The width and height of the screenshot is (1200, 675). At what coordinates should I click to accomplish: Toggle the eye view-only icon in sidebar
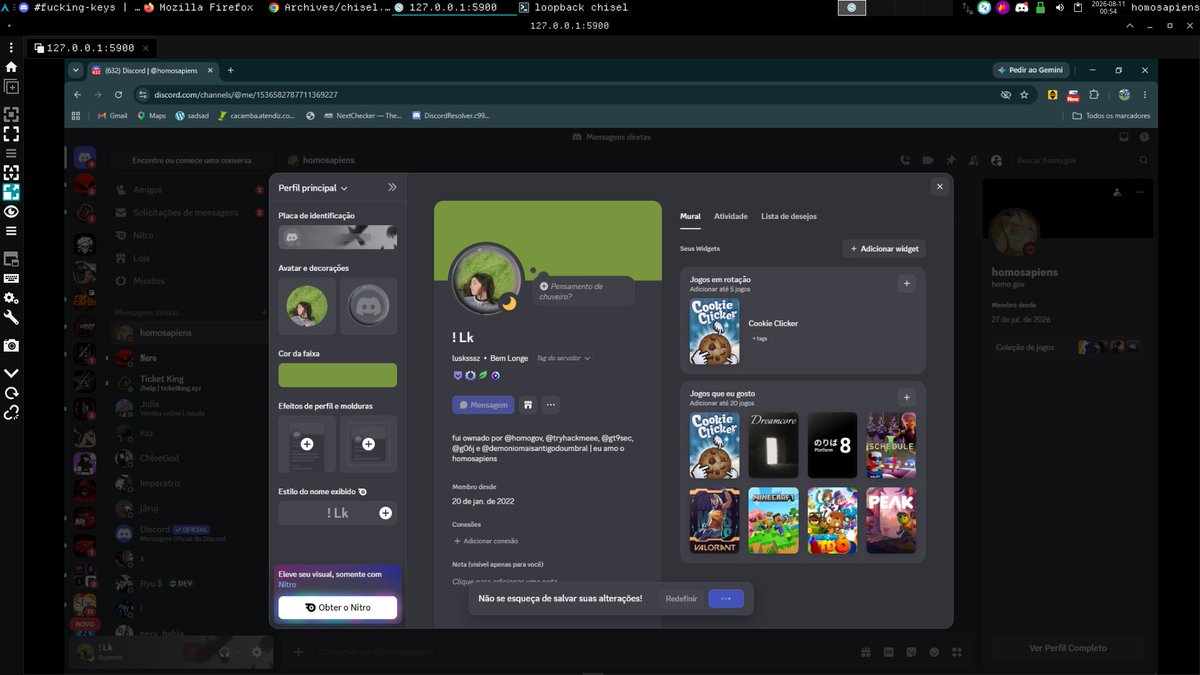click(11, 211)
